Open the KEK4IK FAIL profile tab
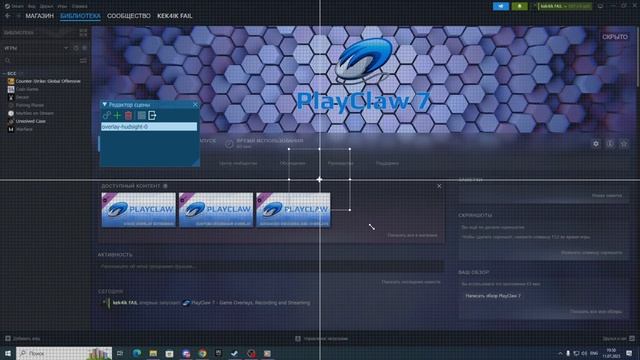Viewport: 640px width, 360px height. click(175, 16)
